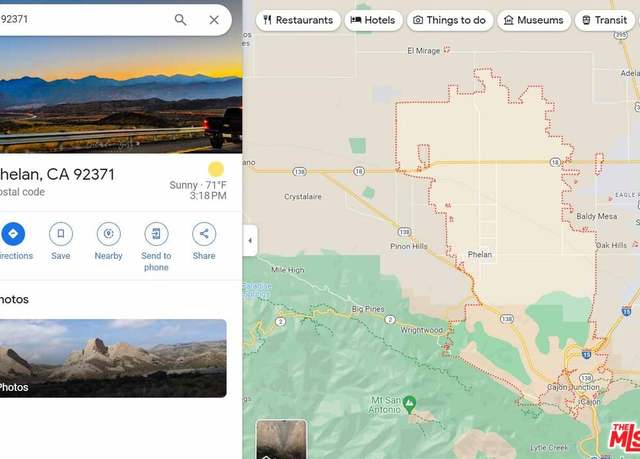This screenshot has width=640, height=459.
Task: Clear the search with X icon
Action: pyautogui.click(x=214, y=20)
